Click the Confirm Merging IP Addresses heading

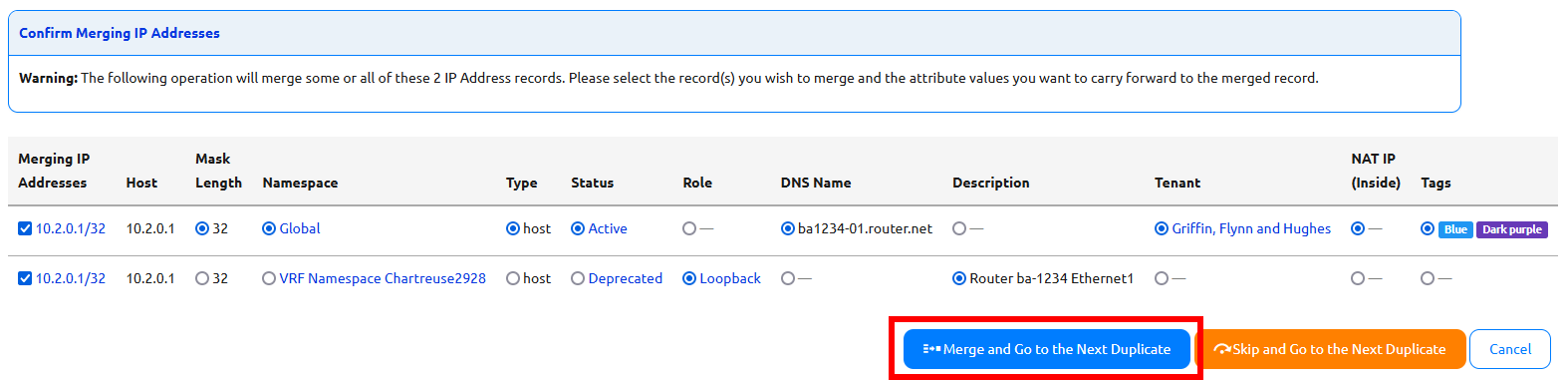(120, 33)
